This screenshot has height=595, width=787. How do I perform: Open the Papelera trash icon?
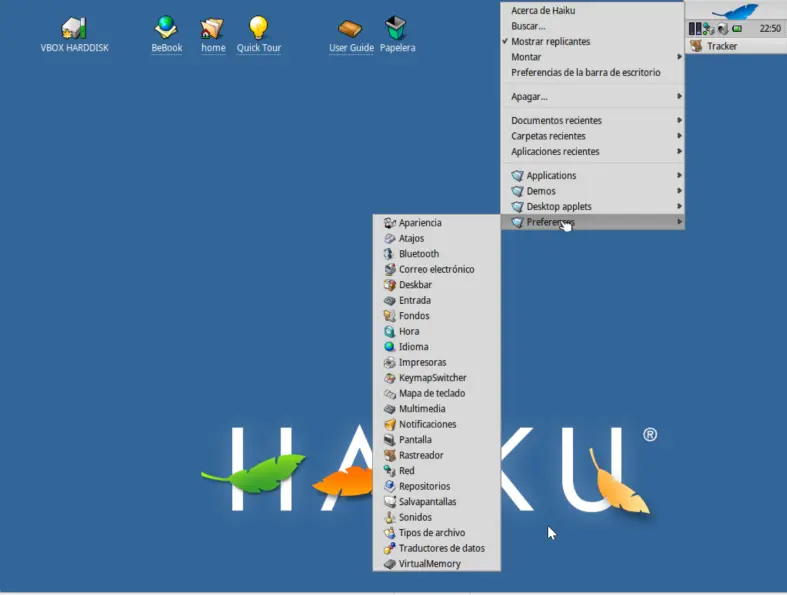pyautogui.click(x=396, y=28)
